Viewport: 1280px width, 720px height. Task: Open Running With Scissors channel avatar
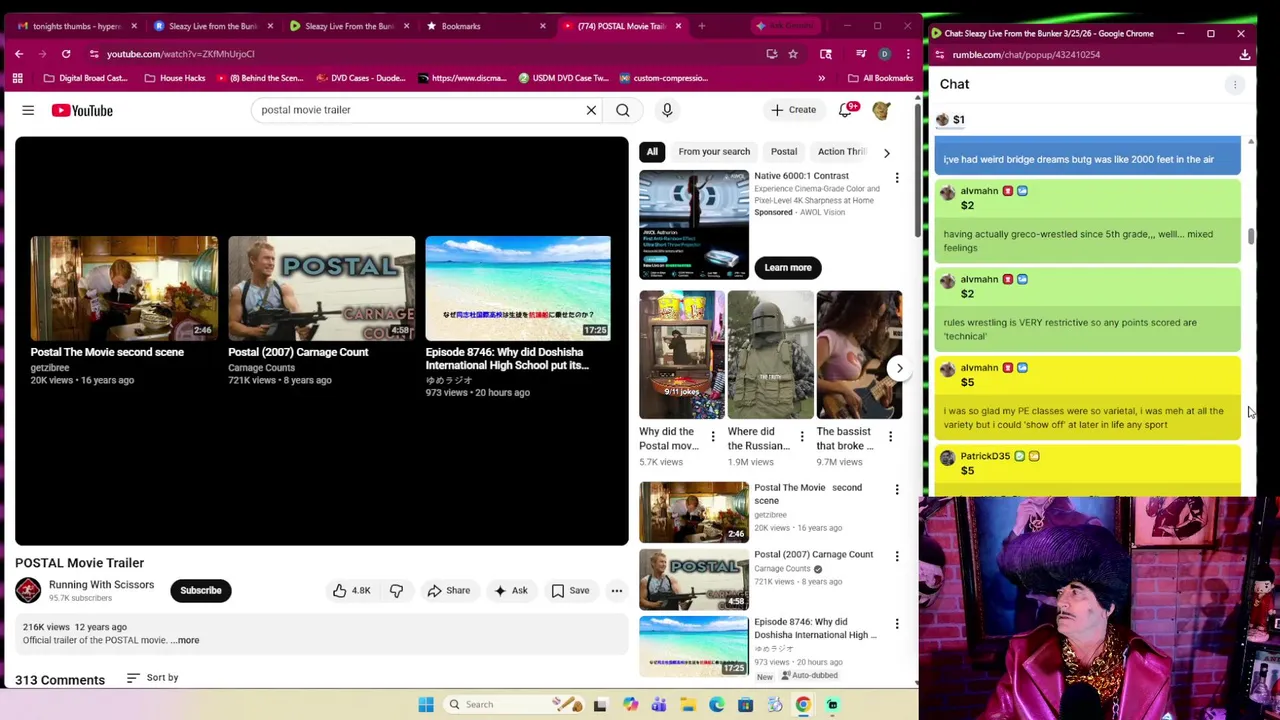point(28,590)
